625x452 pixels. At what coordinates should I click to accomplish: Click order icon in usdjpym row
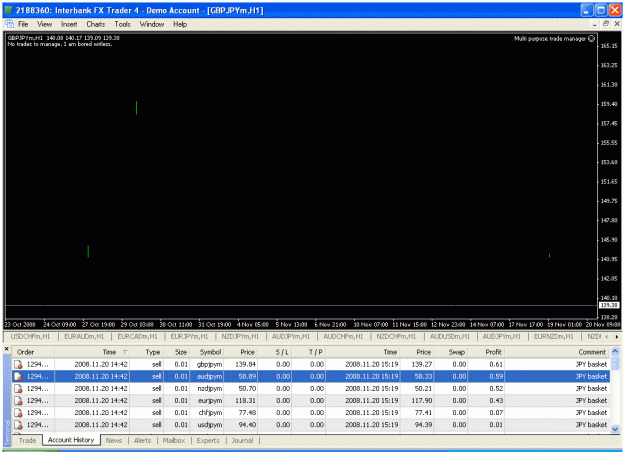coord(18,425)
